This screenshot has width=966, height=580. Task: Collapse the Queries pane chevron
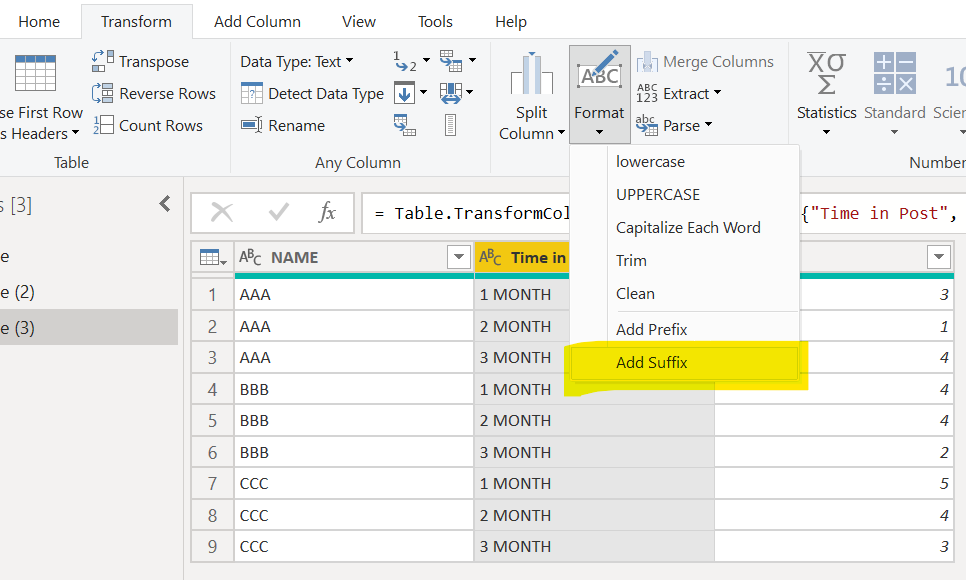pyautogui.click(x=164, y=203)
